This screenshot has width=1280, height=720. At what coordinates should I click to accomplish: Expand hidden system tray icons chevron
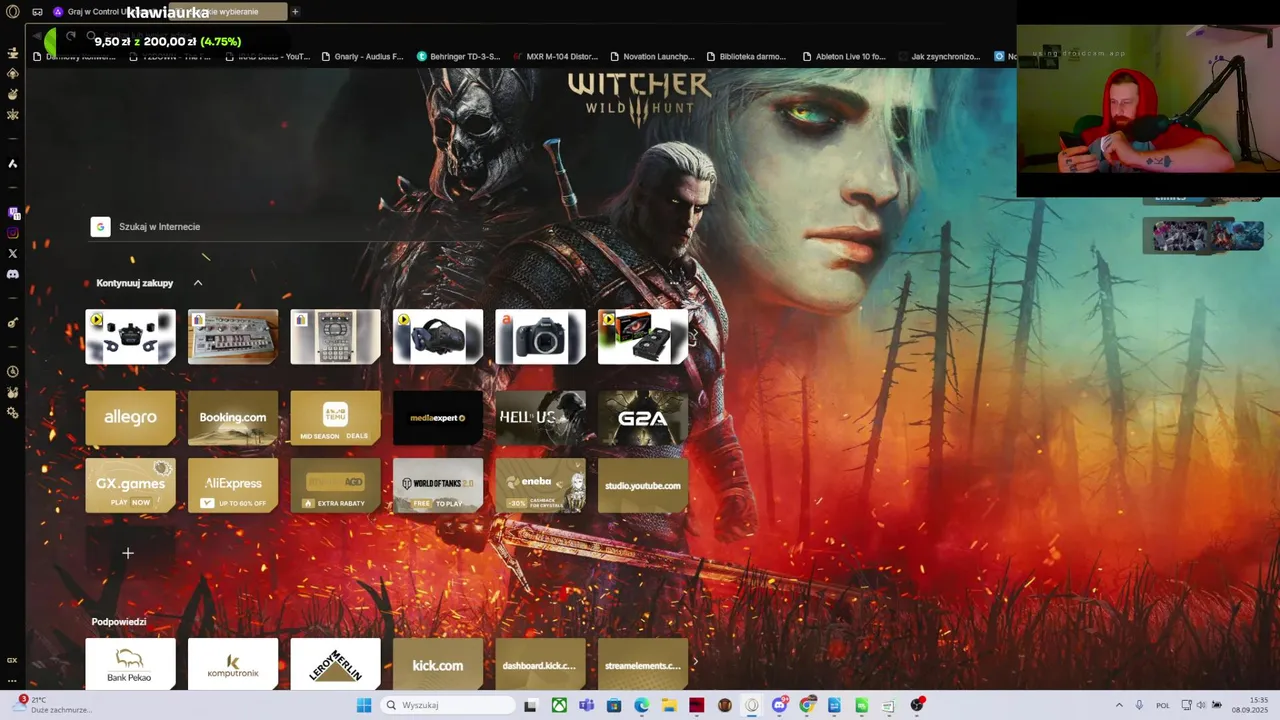pyautogui.click(x=1119, y=705)
